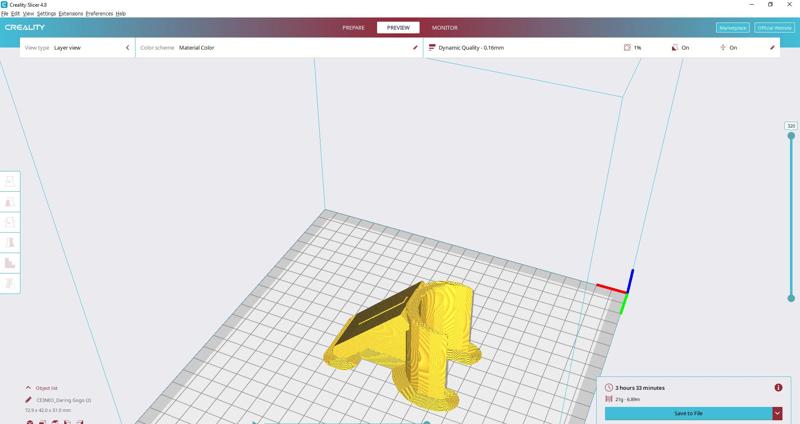This screenshot has width=800, height=424.
Task: Click the pencil icon beside model name
Action: [x=29, y=401]
